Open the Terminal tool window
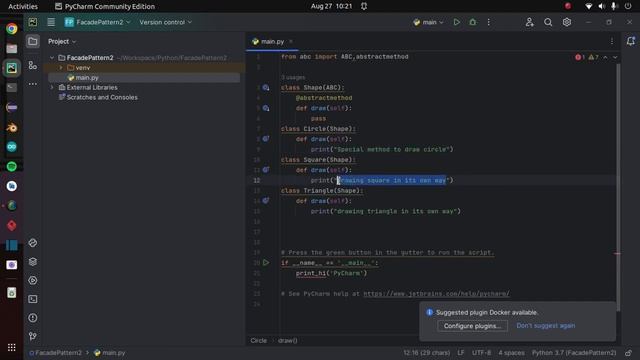The image size is (640, 360). coord(33,299)
